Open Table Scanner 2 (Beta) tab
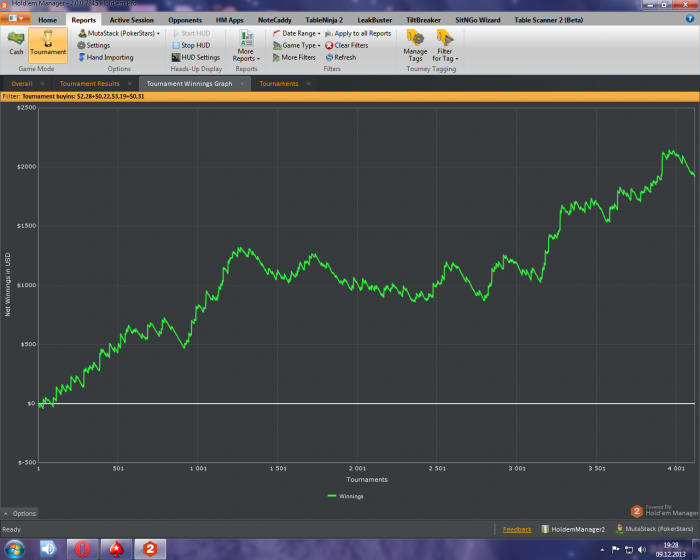 click(x=549, y=20)
